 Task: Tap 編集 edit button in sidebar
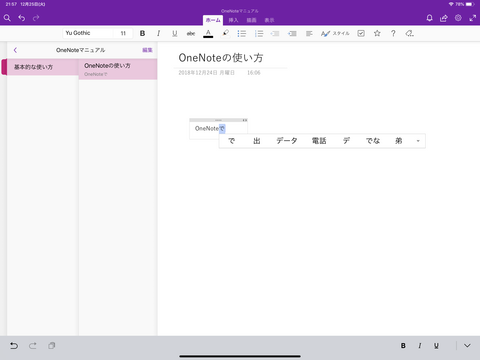coord(147,50)
